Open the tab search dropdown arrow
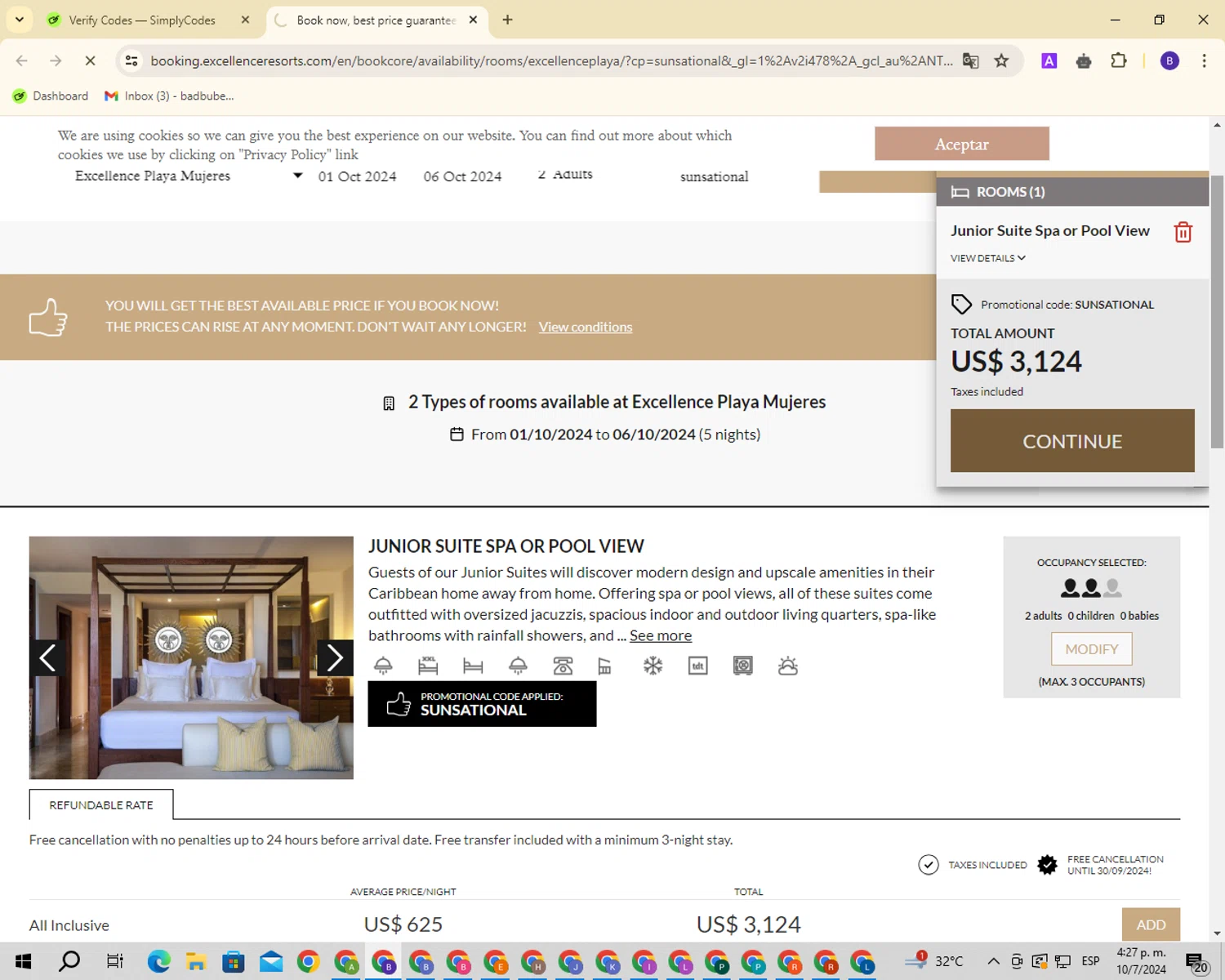1225x980 pixels. tap(20, 20)
